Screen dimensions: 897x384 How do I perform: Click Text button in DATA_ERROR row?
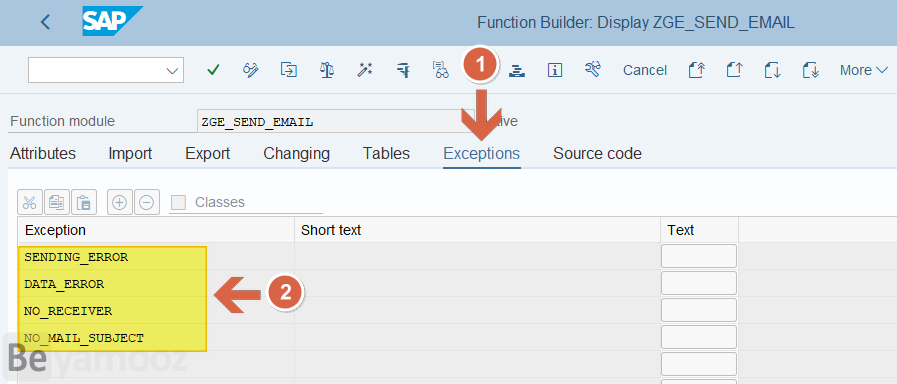click(698, 283)
